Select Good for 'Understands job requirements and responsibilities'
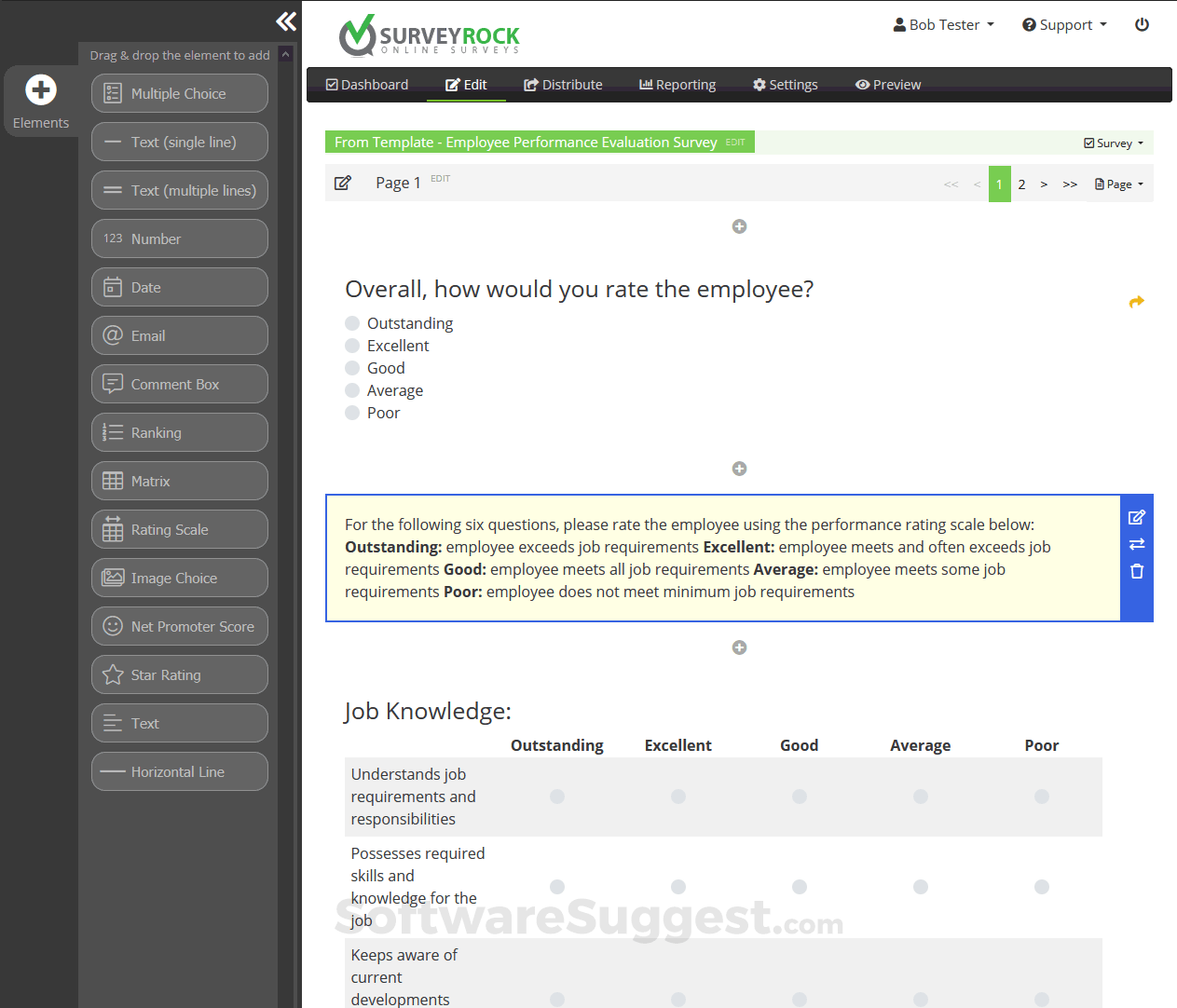The height and width of the screenshot is (1008, 1177). pos(799,797)
